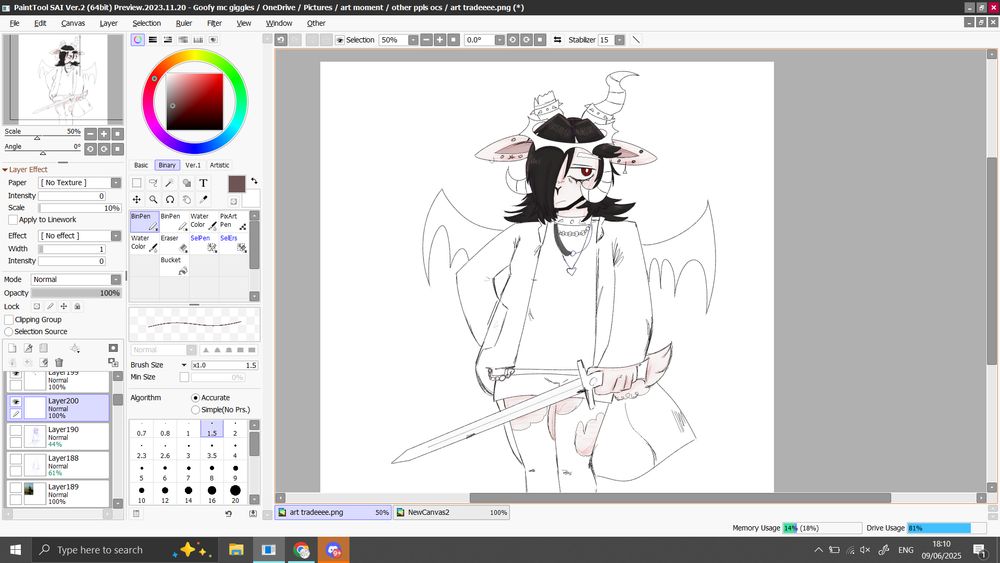
Task: Create a new layer folder
Action: coord(43,348)
